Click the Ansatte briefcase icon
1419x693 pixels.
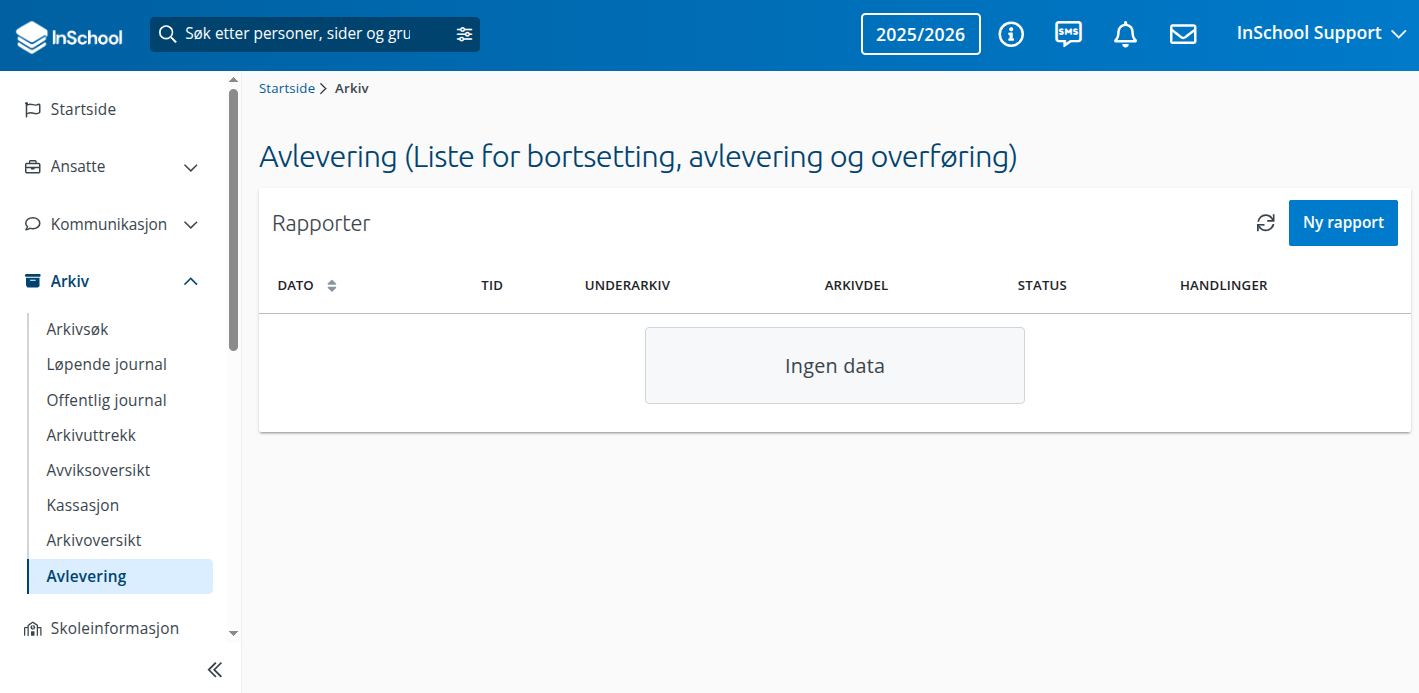[33, 167]
